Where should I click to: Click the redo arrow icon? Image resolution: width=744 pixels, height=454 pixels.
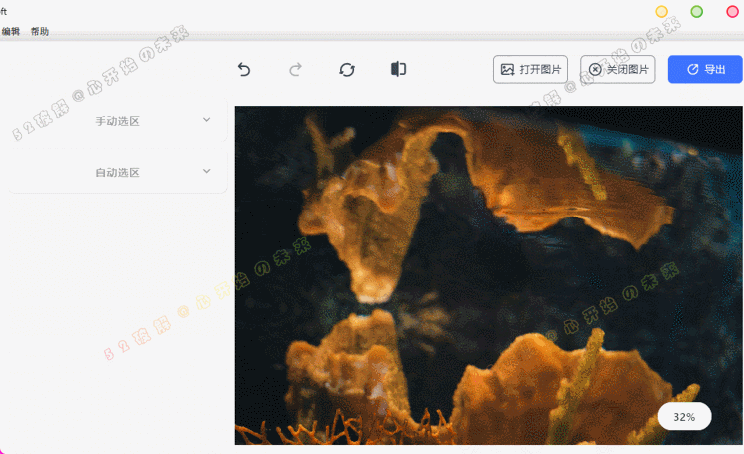(x=295, y=69)
